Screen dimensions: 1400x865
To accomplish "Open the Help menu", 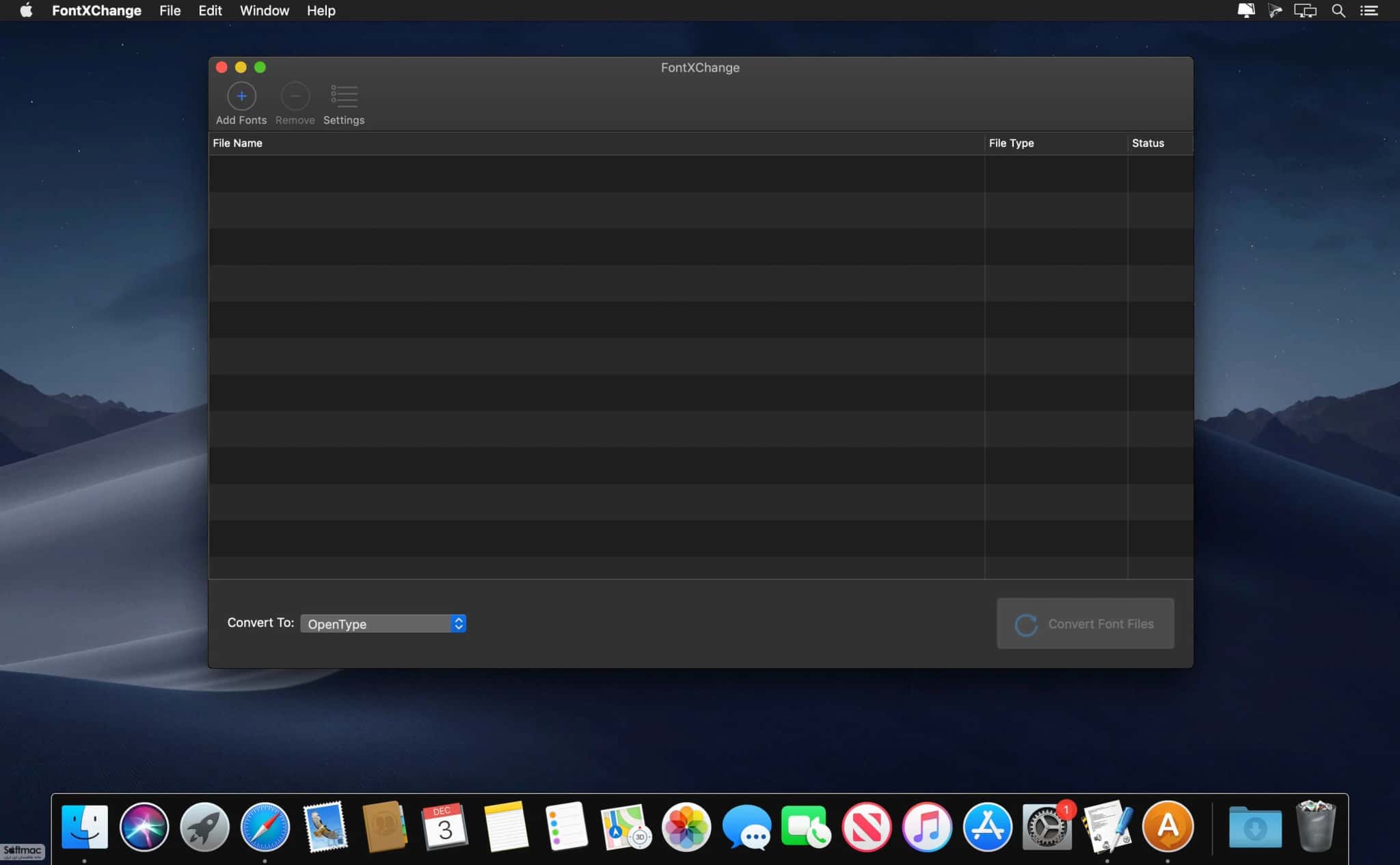I will click(321, 10).
